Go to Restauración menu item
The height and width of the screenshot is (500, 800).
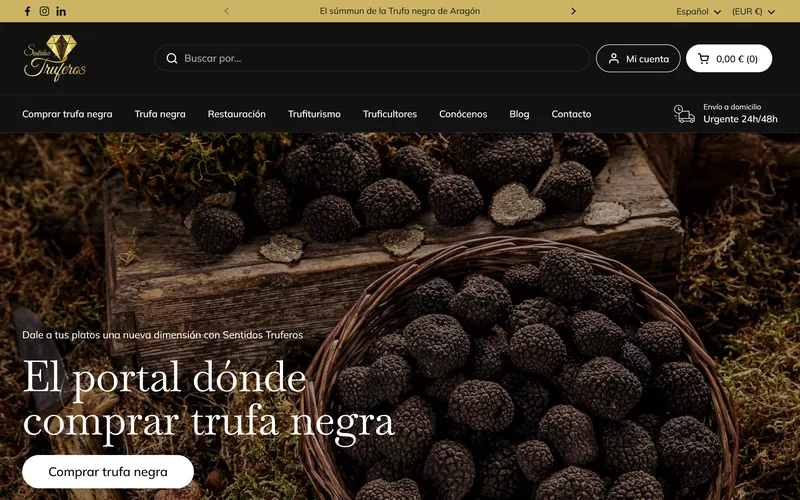236,114
